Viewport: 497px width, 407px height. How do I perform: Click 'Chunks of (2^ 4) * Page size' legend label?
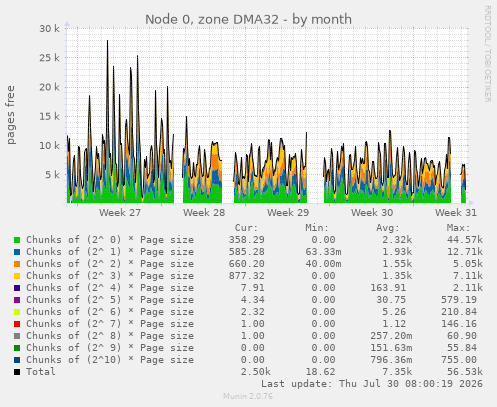tap(110, 288)
